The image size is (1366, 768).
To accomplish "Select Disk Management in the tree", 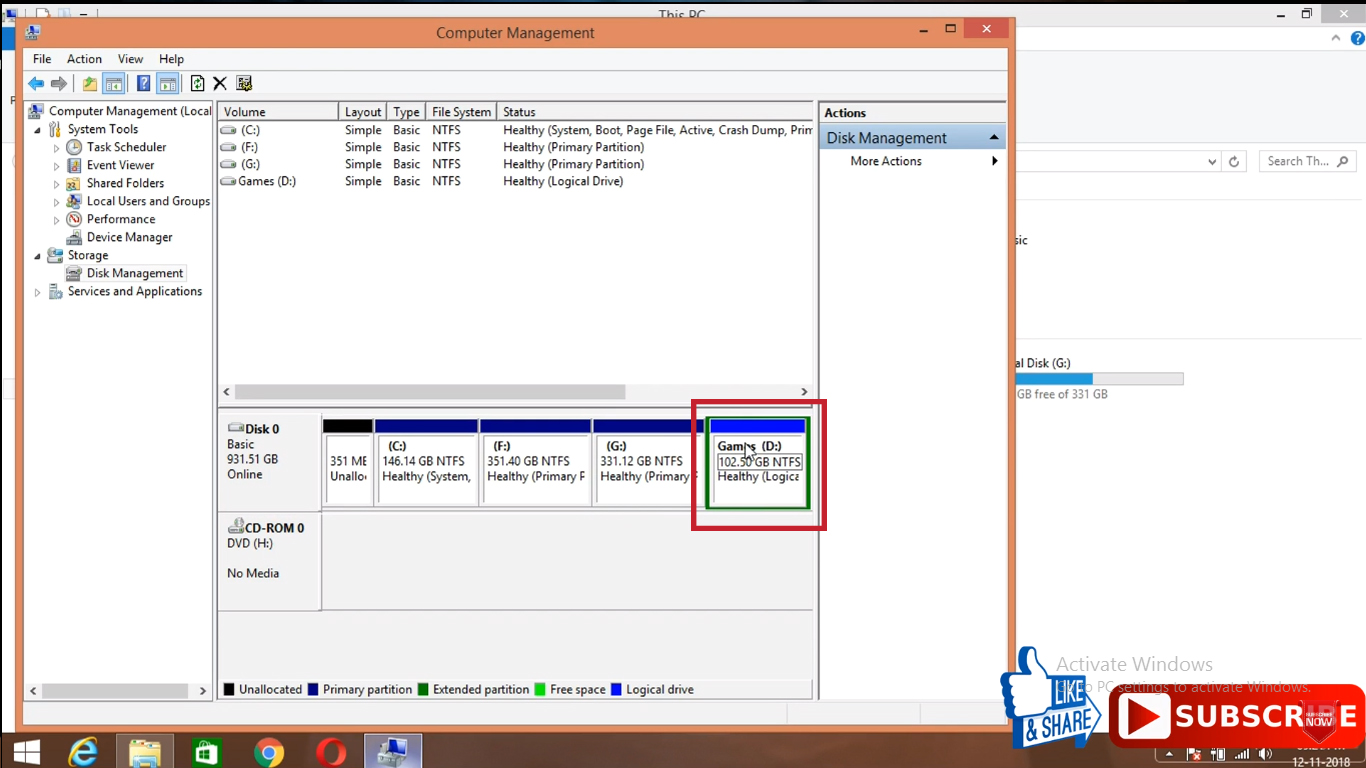I will [135, 273].
